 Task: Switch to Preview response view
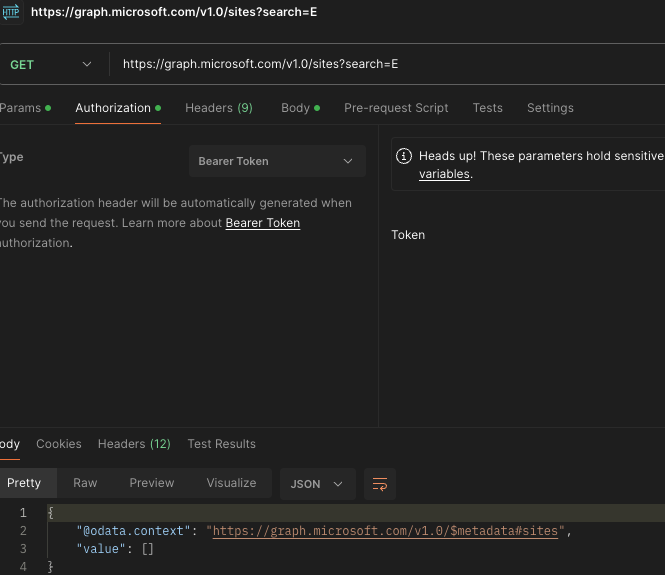(x=151, y=483)
